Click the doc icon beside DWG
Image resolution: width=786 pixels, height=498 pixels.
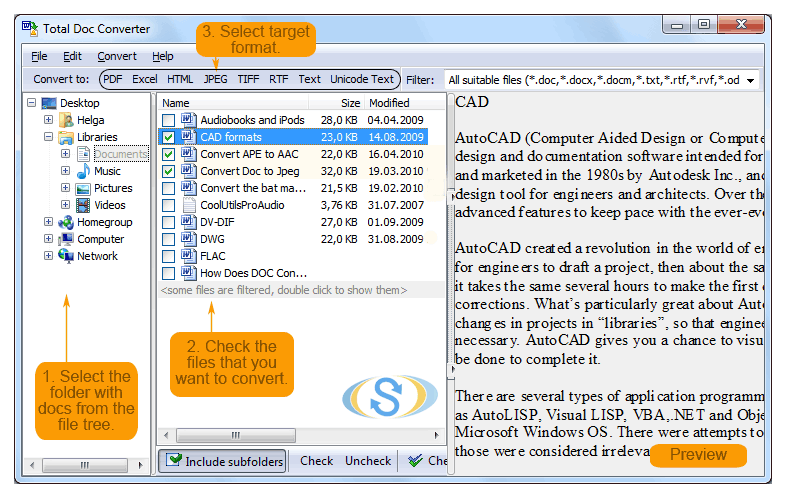tap(188, 239)
